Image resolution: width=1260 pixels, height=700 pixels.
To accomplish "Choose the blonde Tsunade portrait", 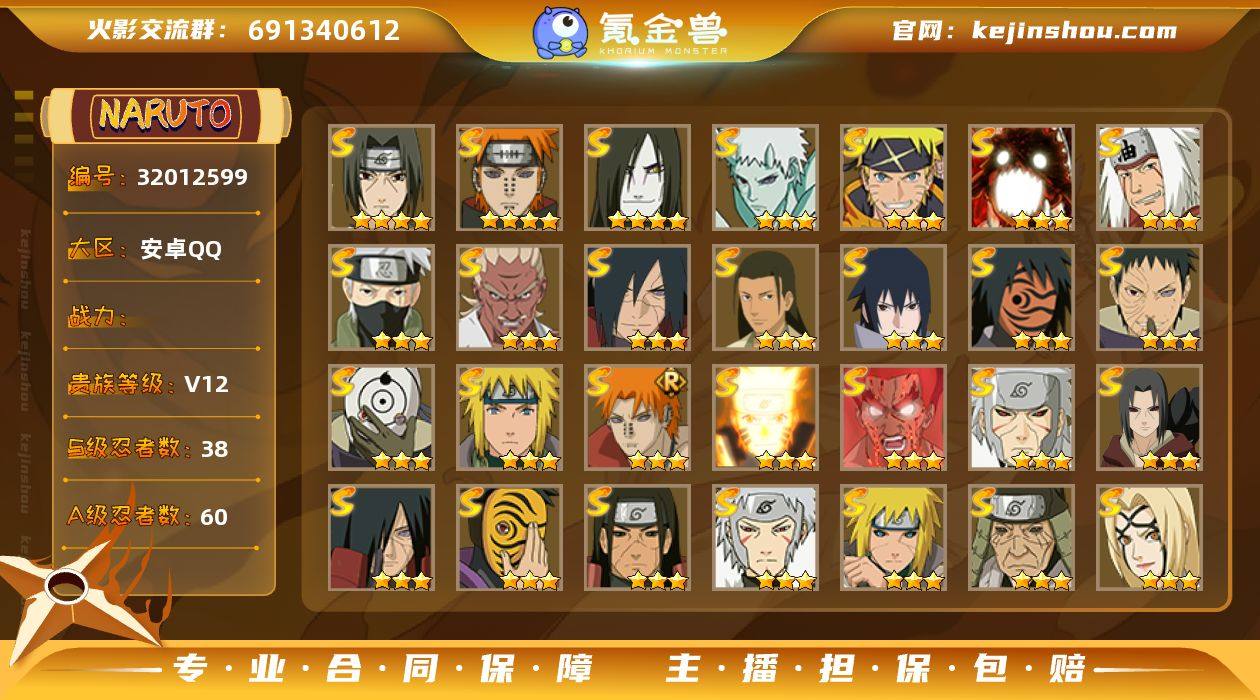I will (x=1149, y=537).
